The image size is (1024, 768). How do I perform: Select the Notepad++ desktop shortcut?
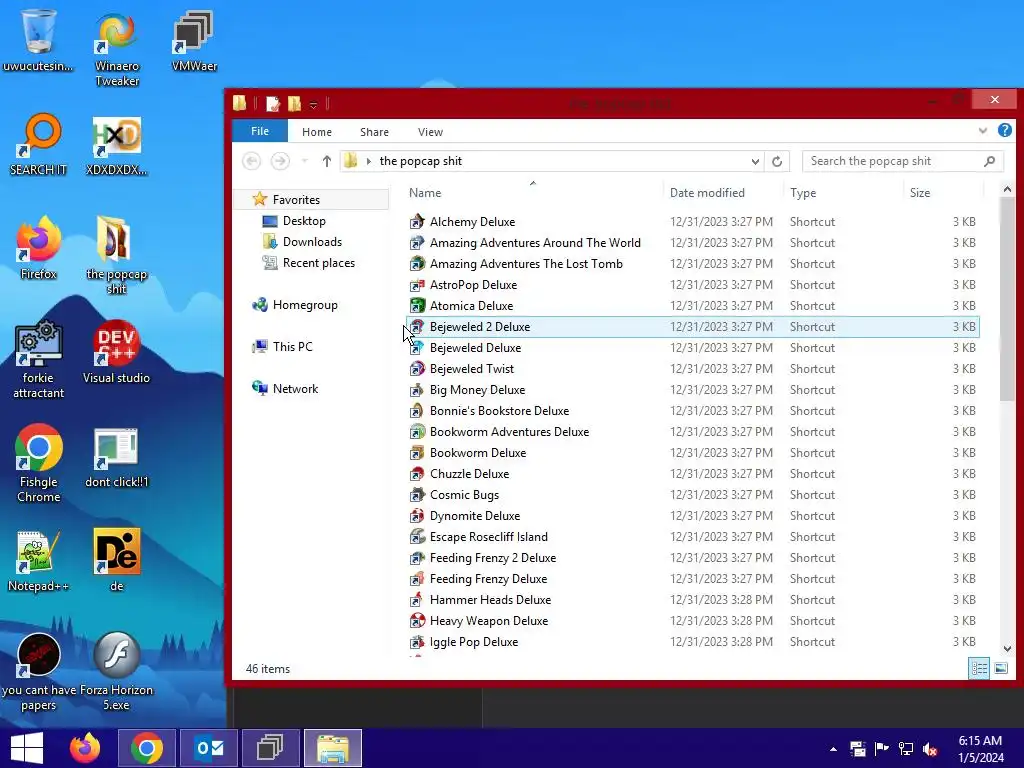(x=39, y=560)
